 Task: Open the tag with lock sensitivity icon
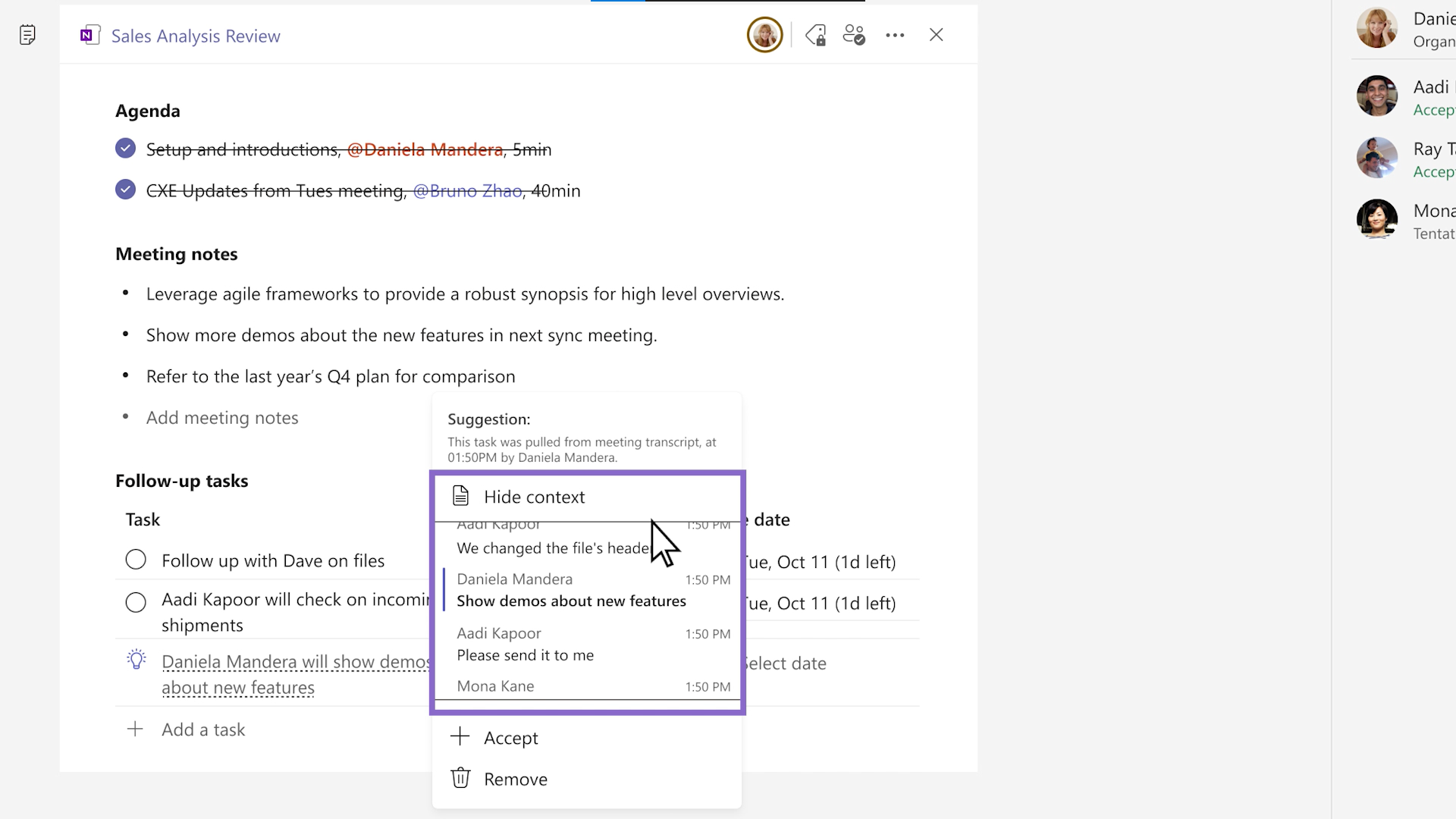[816, 35]
